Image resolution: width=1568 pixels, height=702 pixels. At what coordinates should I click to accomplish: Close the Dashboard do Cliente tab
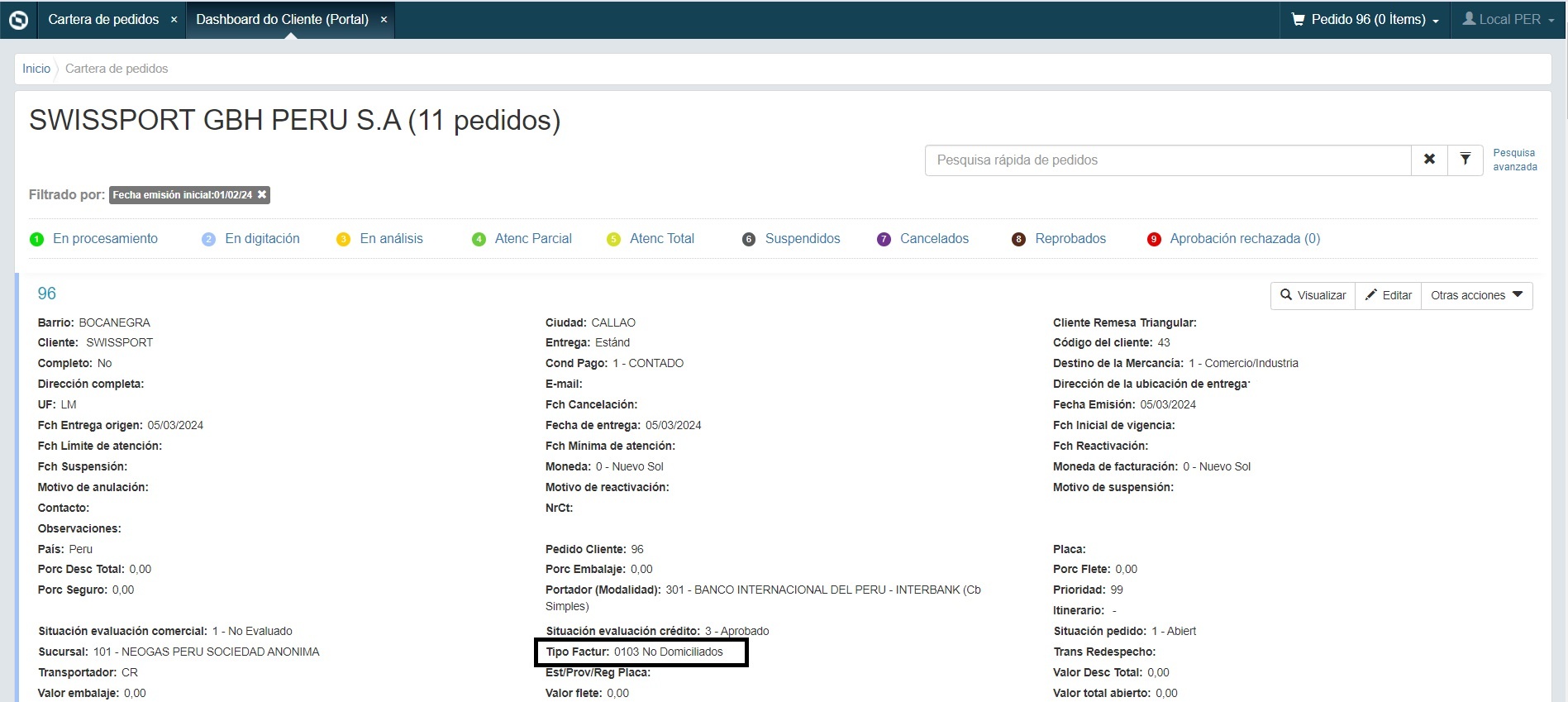coord(384,20)
